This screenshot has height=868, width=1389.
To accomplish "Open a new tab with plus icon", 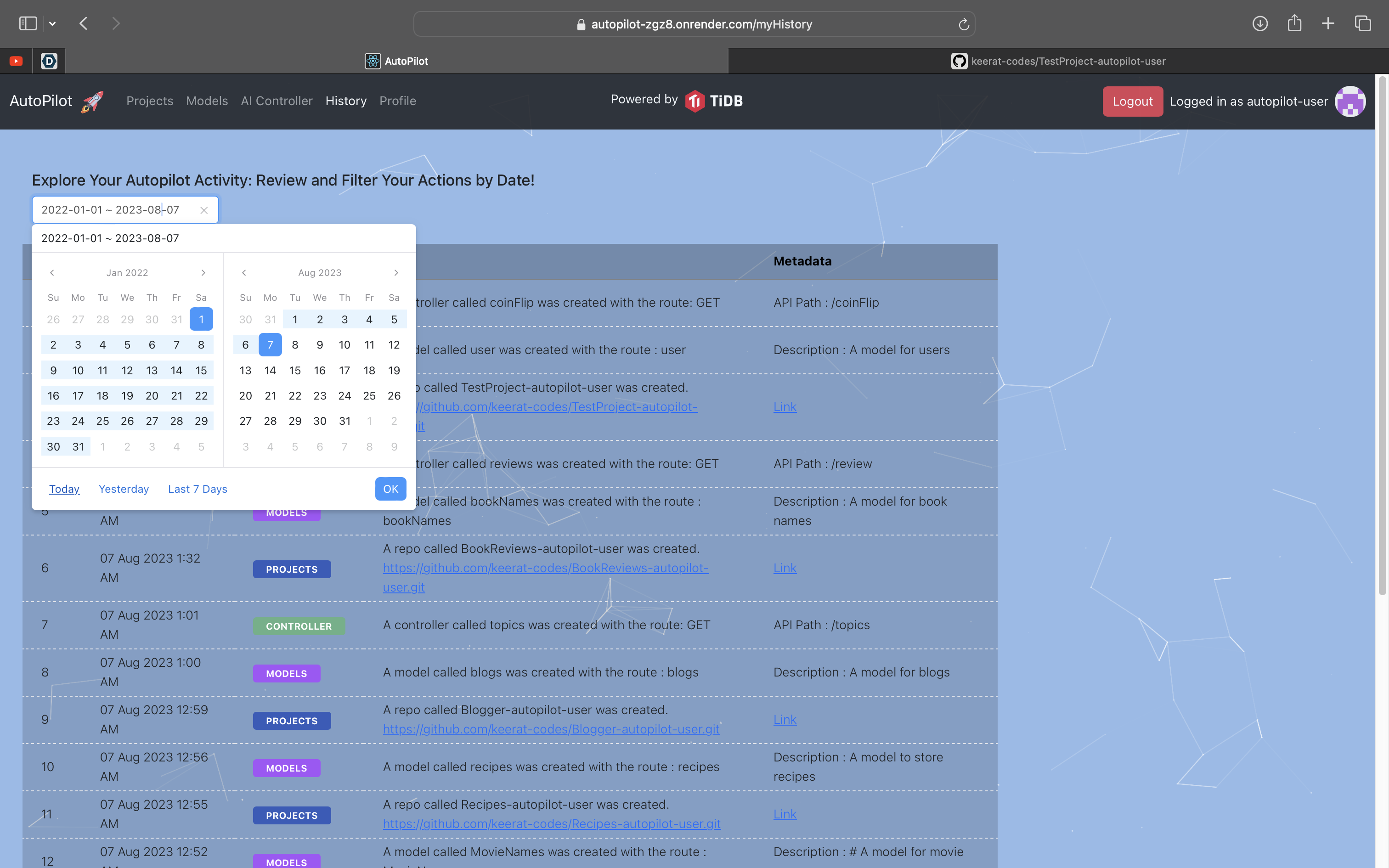I will [x=1328, y=23].
